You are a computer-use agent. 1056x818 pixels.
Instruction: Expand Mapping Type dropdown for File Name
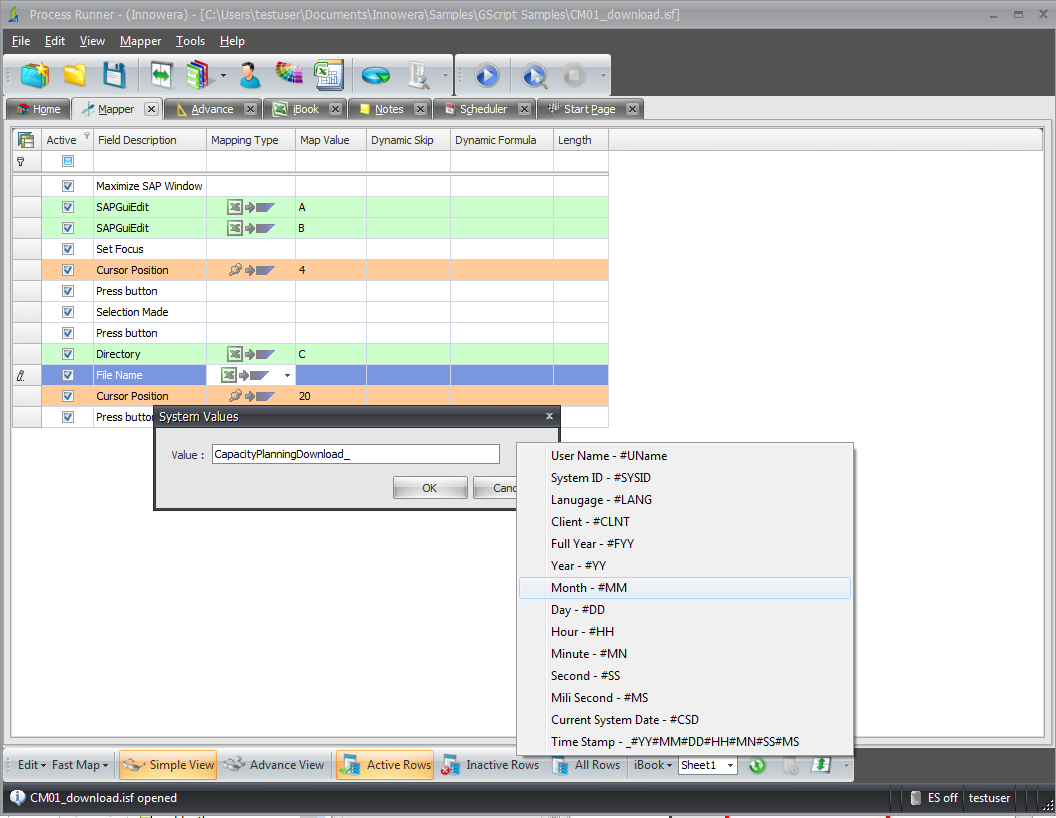pos(288,376)
